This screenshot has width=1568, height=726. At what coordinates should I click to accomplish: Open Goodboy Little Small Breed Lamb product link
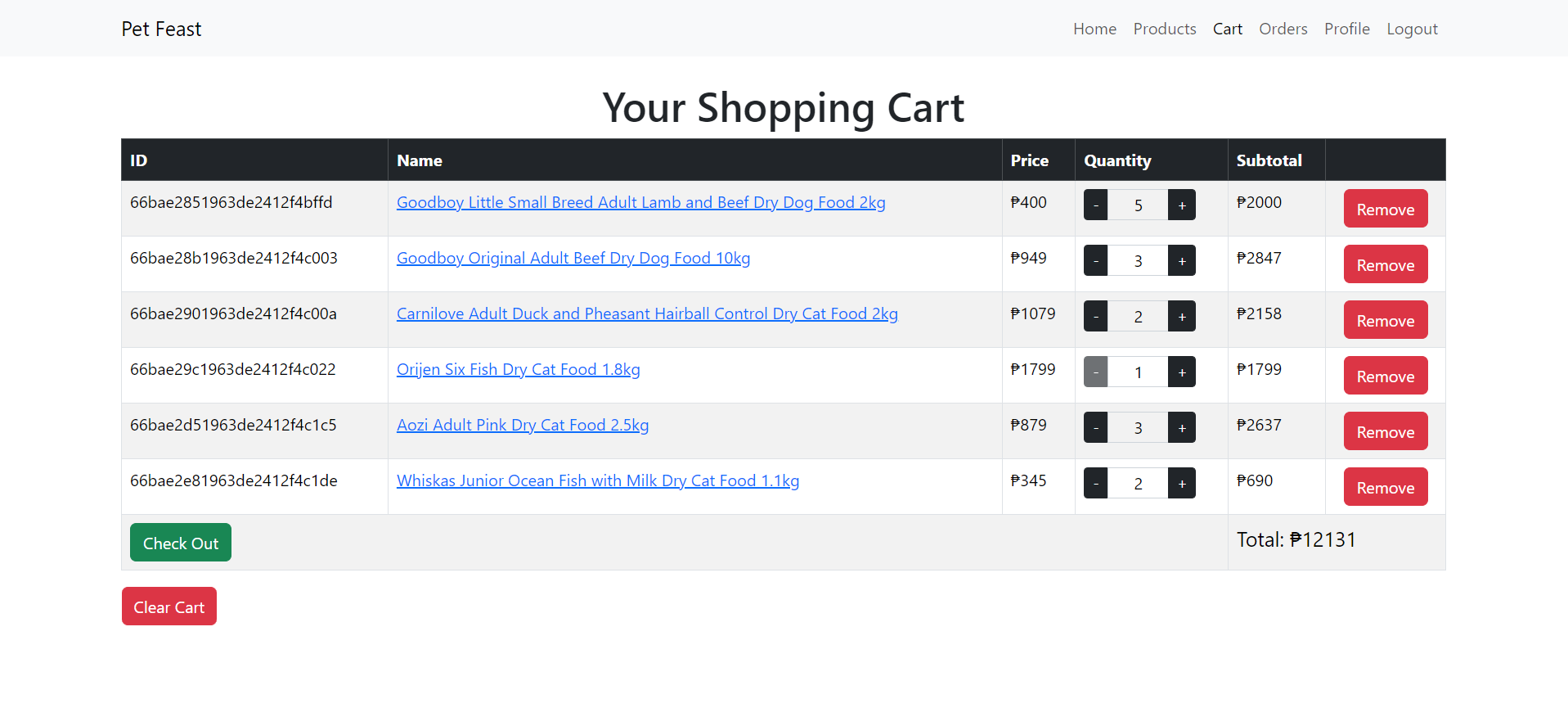coord(640,202)
